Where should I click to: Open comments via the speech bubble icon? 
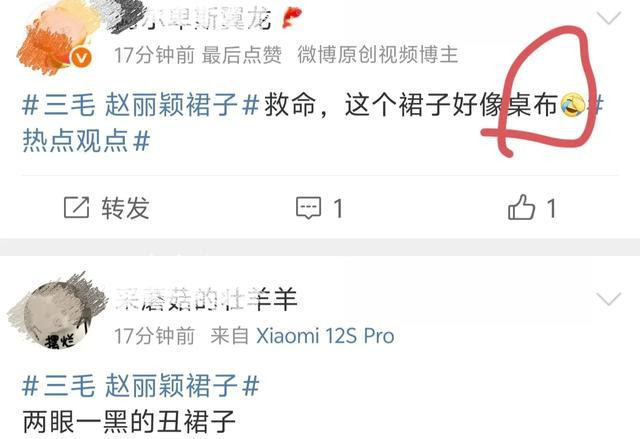(x=309, y=208)
